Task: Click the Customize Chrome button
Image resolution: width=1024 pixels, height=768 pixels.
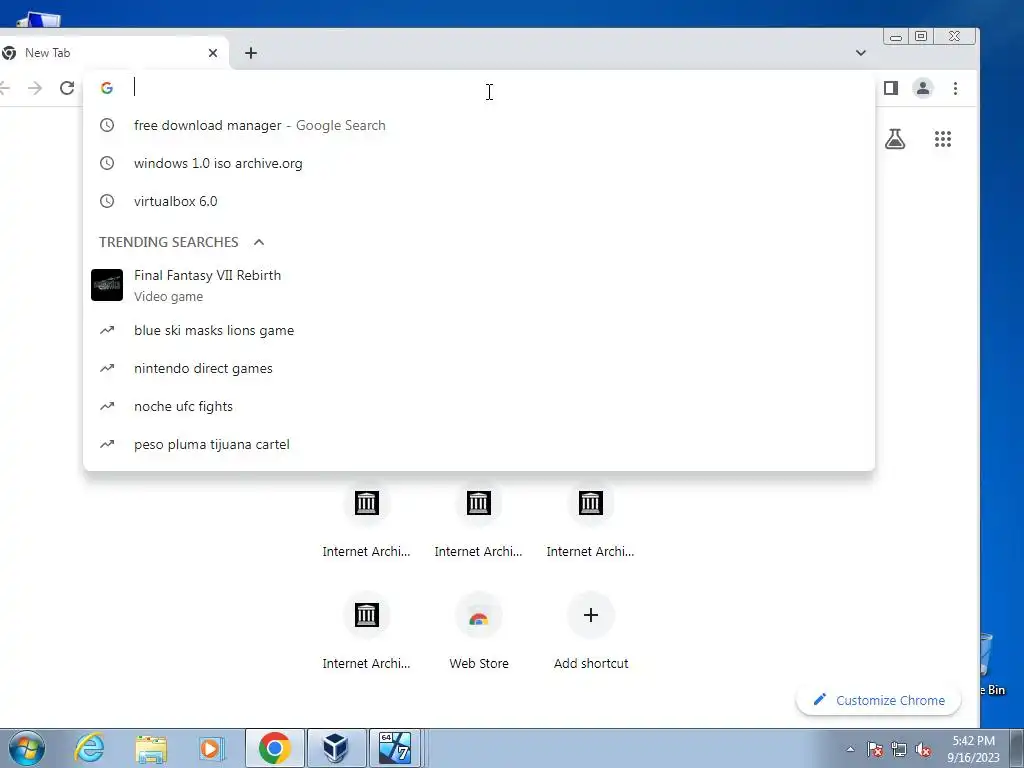Action: pos(878,700)
